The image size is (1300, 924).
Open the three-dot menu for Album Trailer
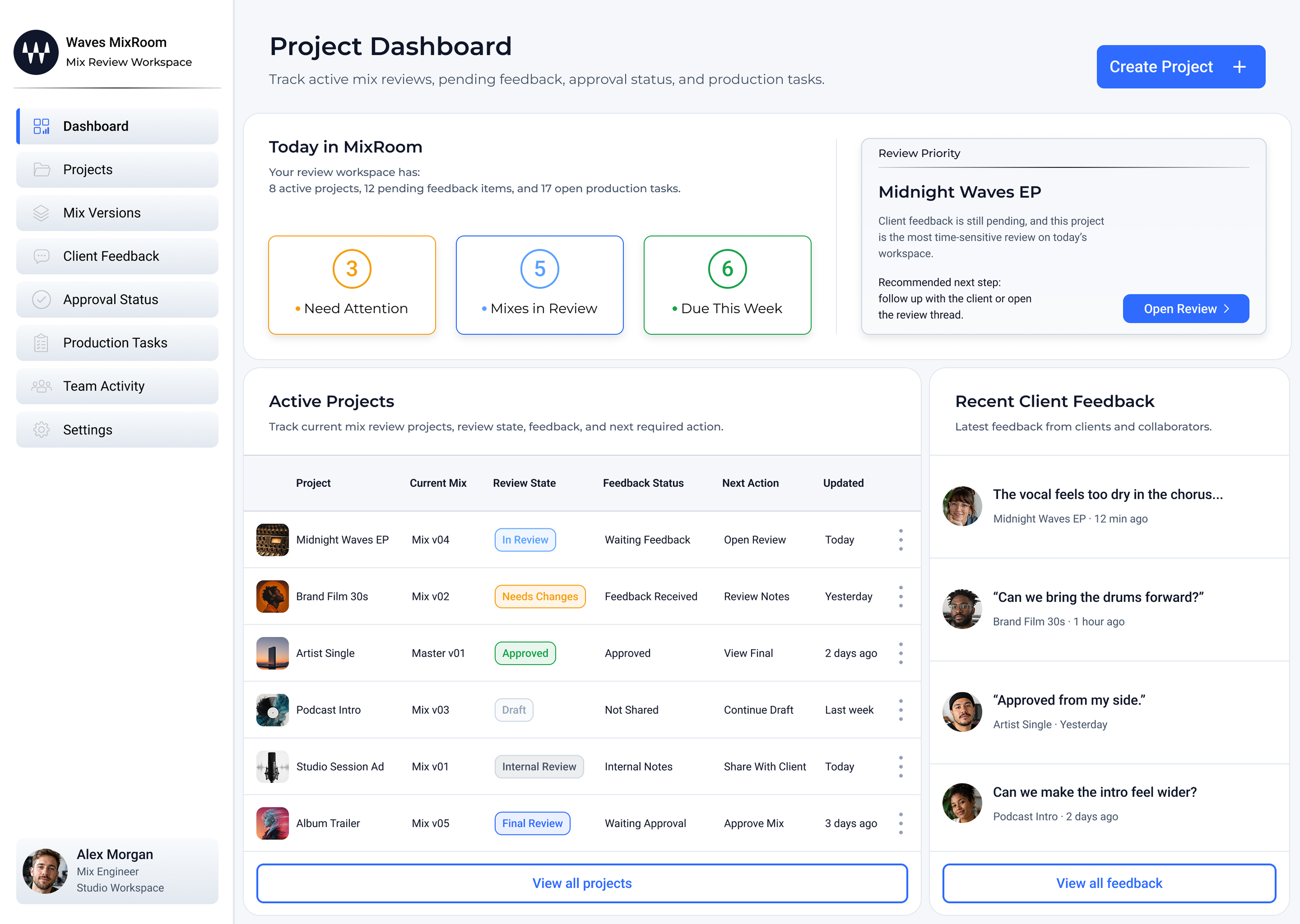tap(901, 823)
